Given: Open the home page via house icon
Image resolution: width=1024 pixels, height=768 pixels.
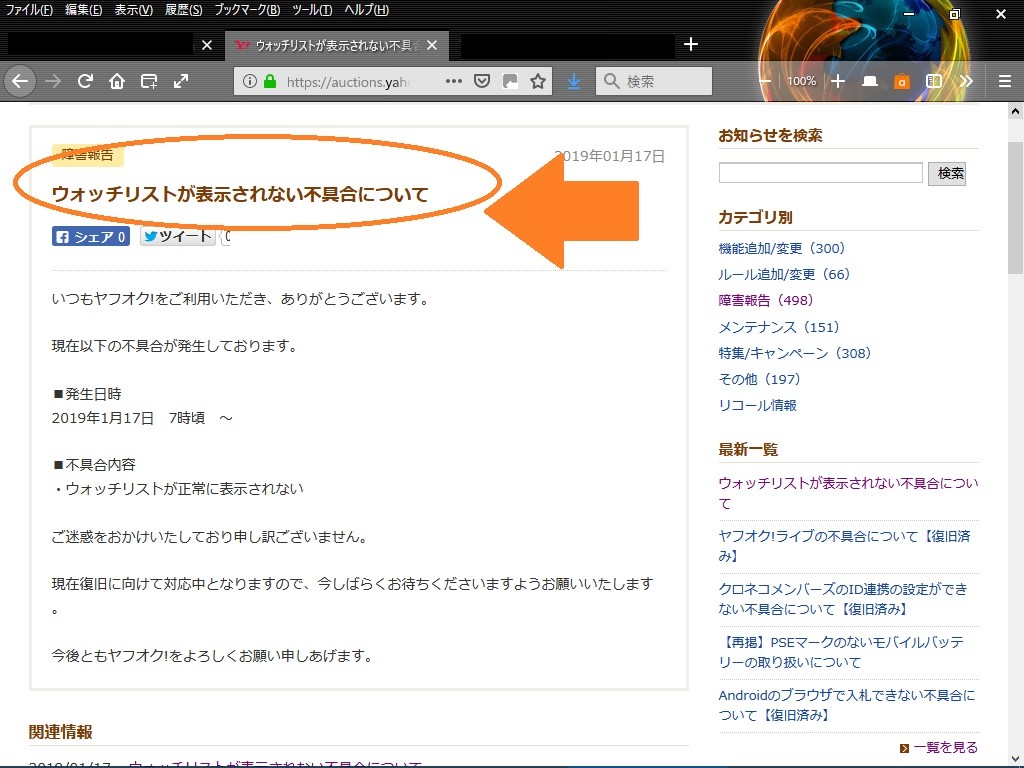Looking at the screenshot, I should pos(117,81).
